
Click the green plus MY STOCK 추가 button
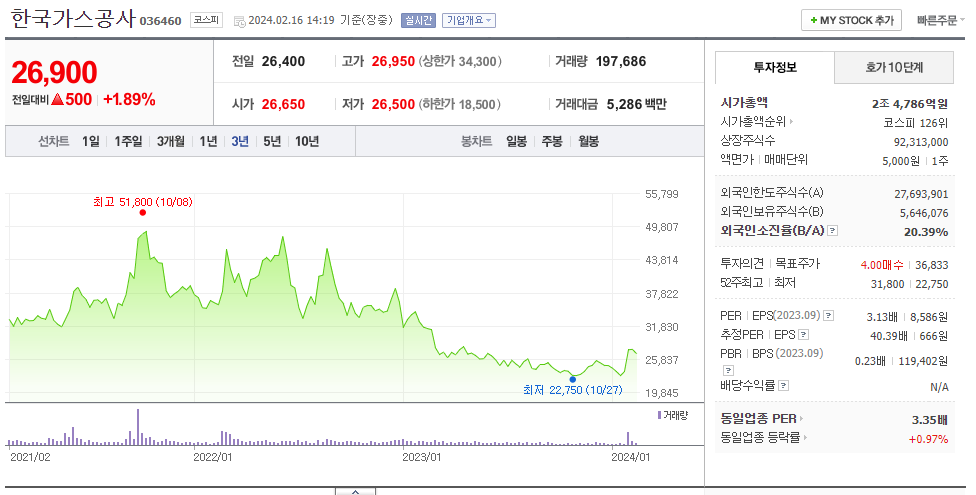click(x=851, y=20)
